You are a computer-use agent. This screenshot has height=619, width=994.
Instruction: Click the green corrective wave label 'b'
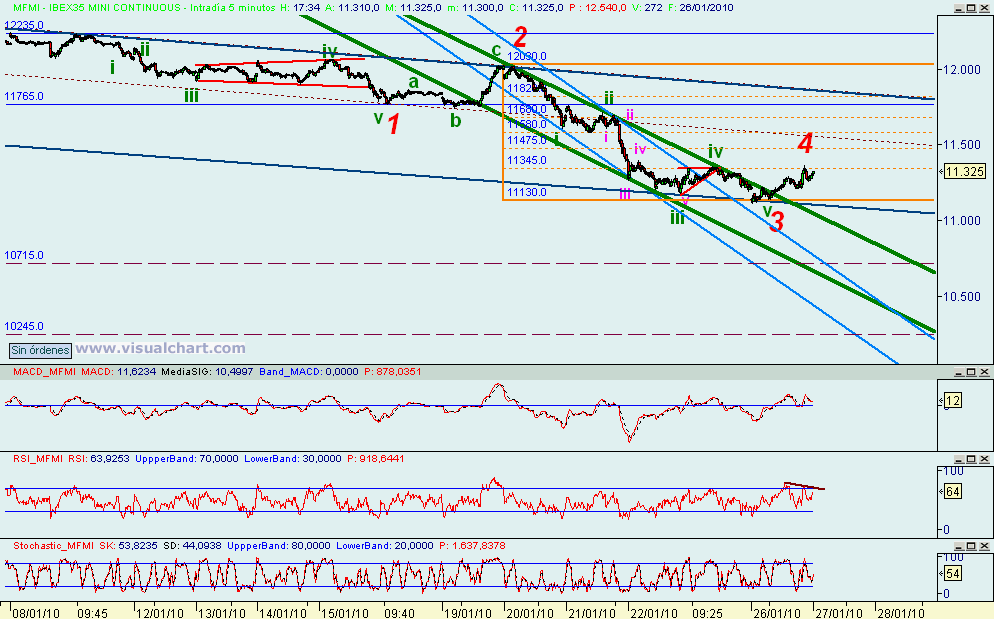click(456, 119)
